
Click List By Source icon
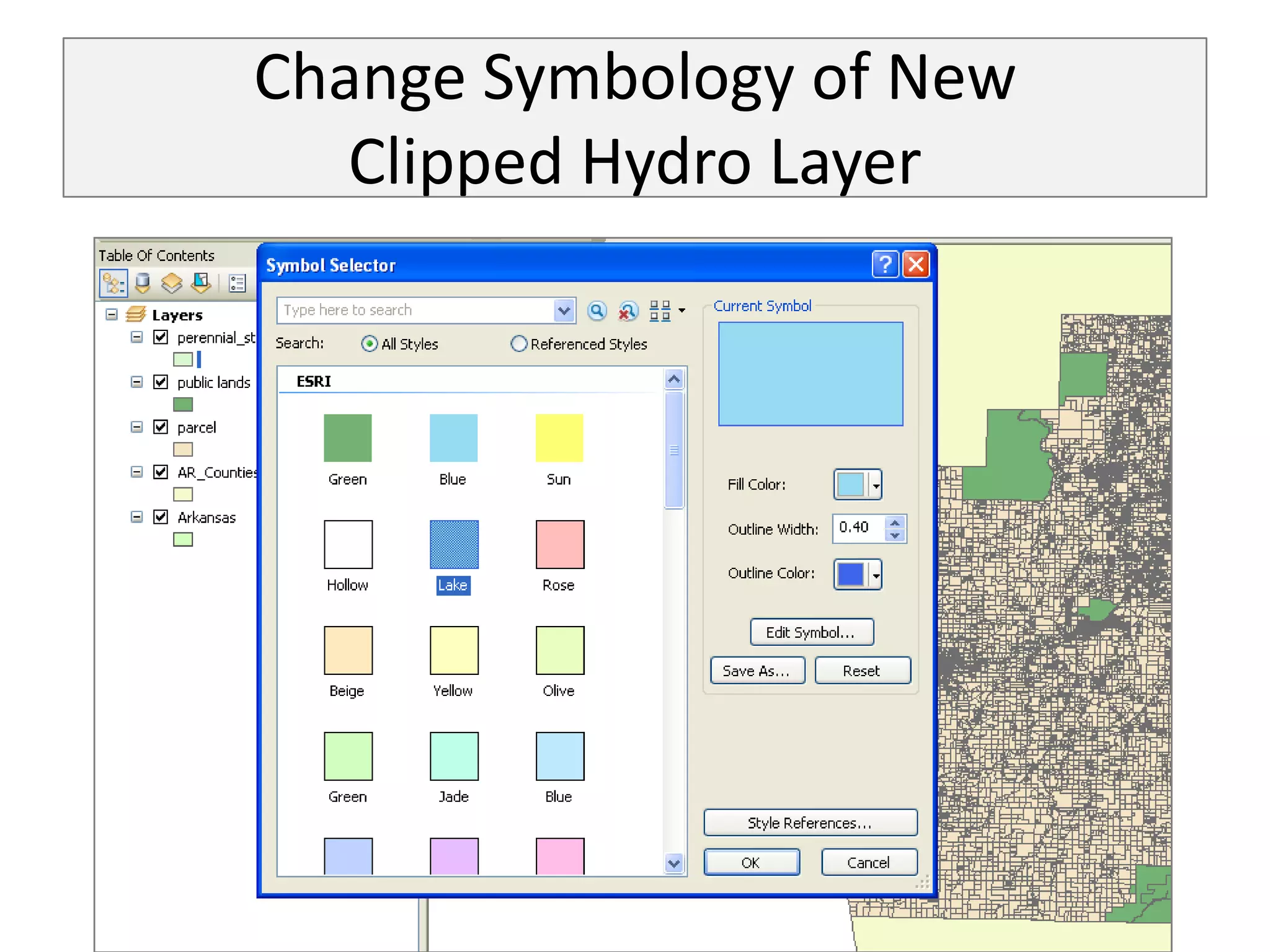pos(143,283)
